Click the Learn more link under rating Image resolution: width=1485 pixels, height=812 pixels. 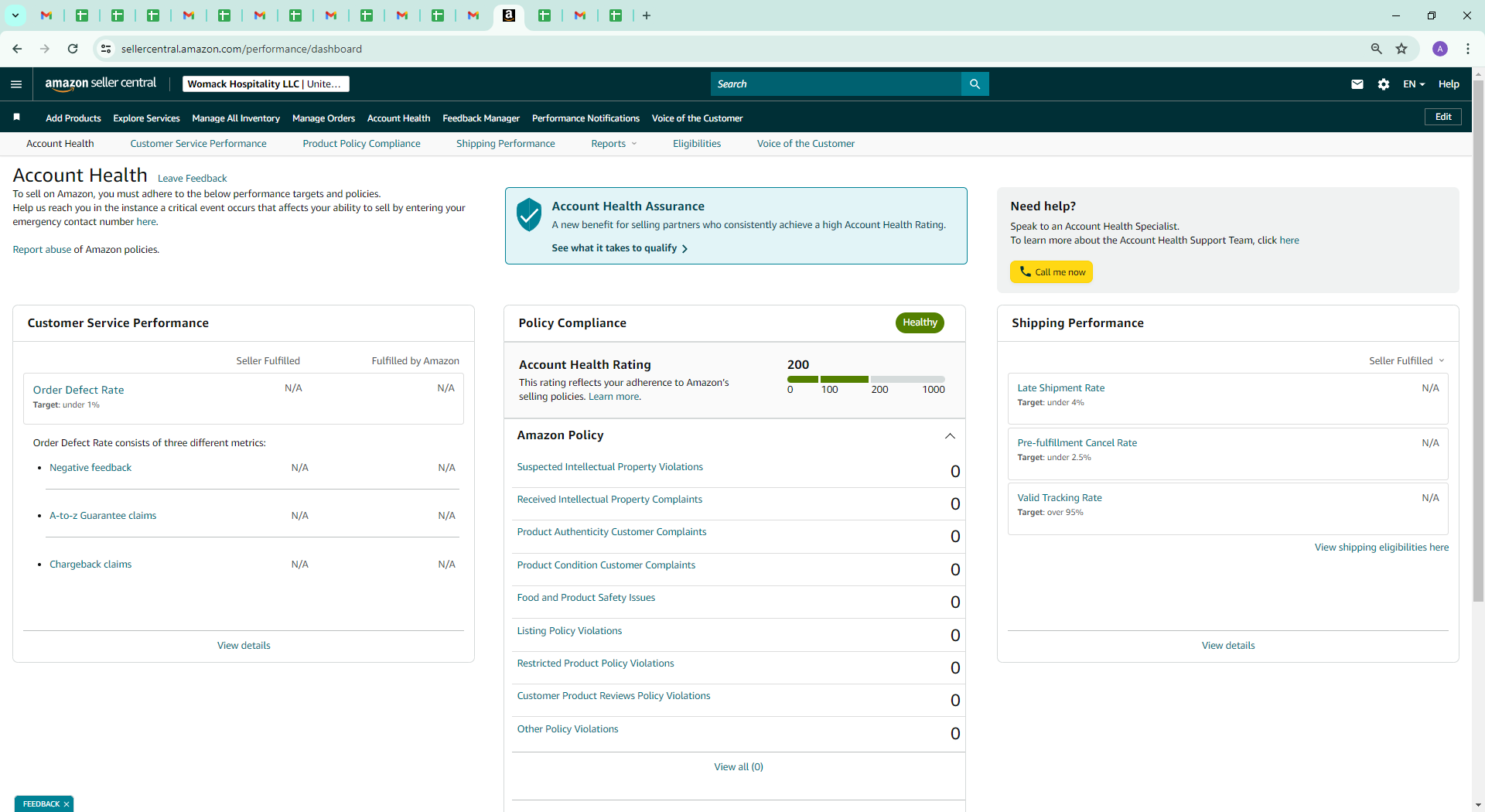(614, 397)
